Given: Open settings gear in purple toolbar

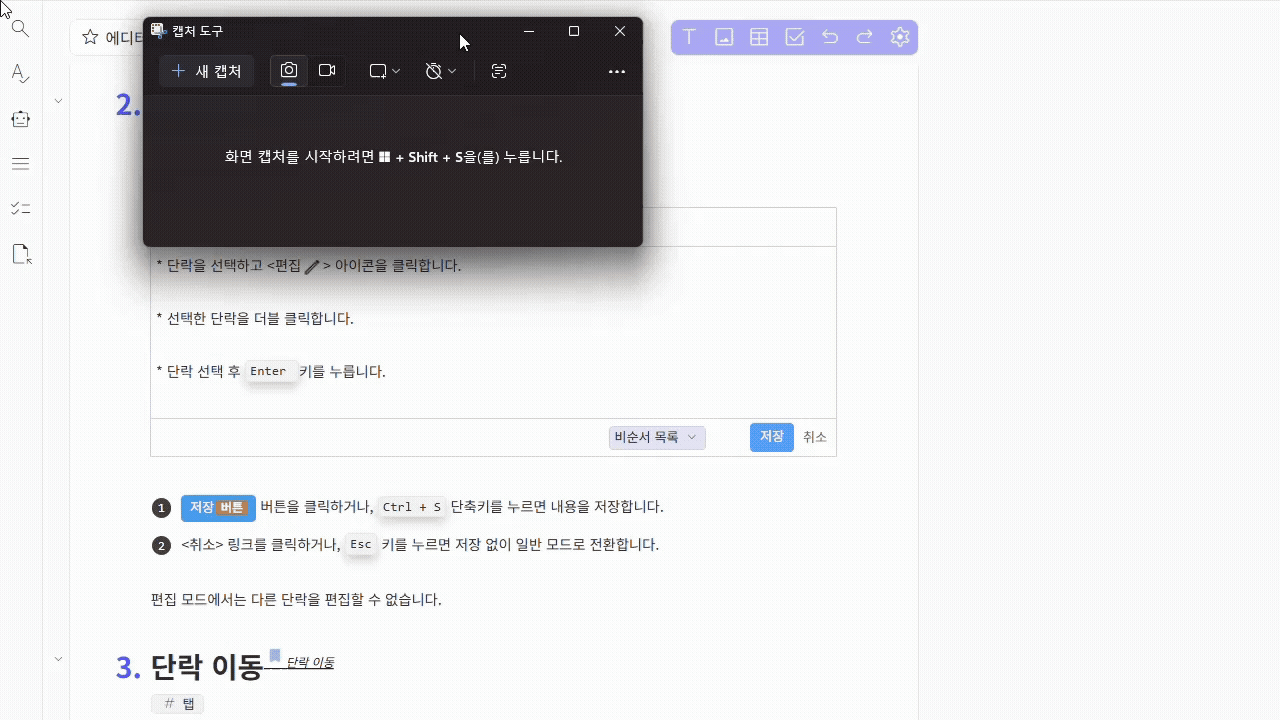Looking at the screenshot, I should (x=900, y=38).
